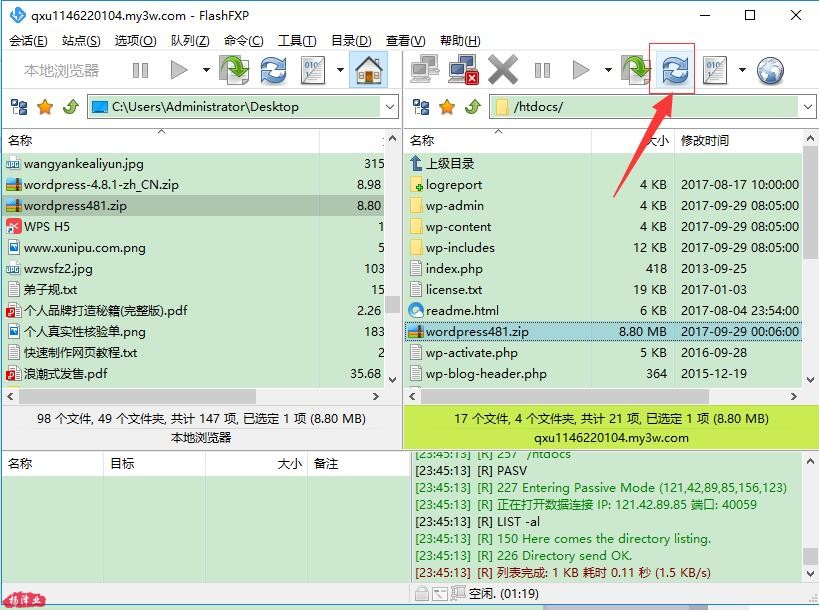This screenshot has width=819, height=610.
Task: Disconnect from the server with red-X computer icon
Action: point(464,70)
